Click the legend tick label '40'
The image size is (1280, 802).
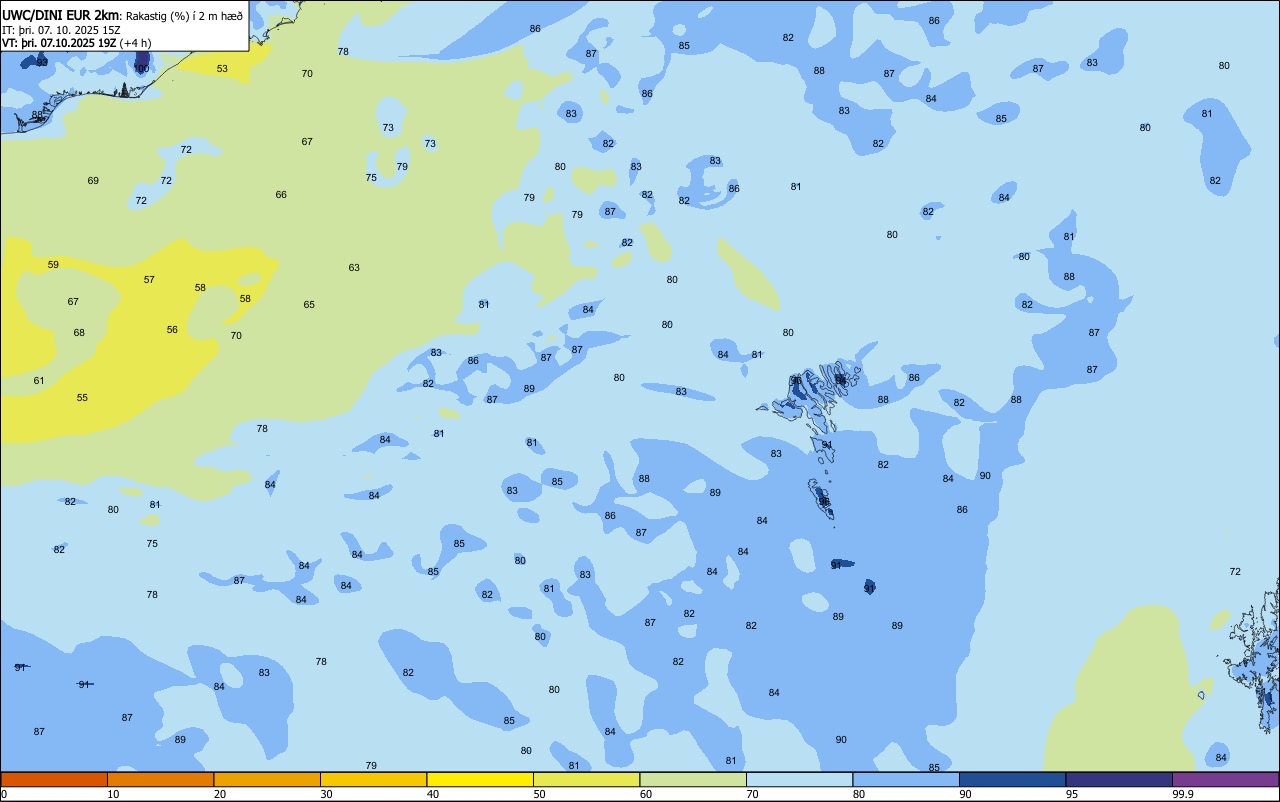click(x=433, y=794)
